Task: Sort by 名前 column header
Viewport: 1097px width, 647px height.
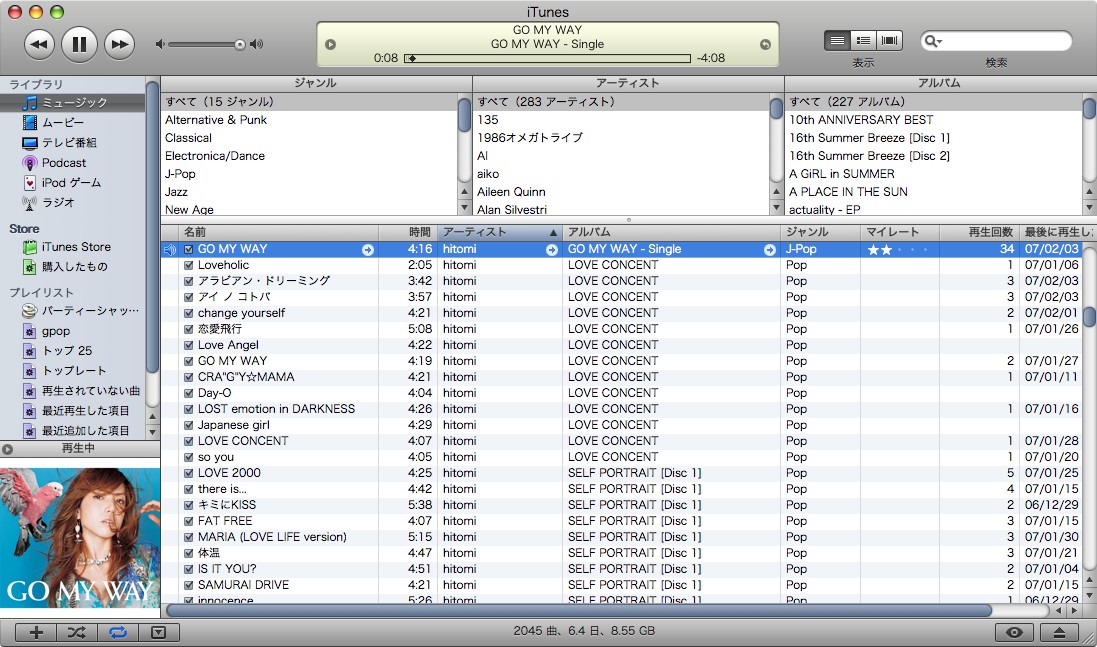Action: [x=278, y=232]
